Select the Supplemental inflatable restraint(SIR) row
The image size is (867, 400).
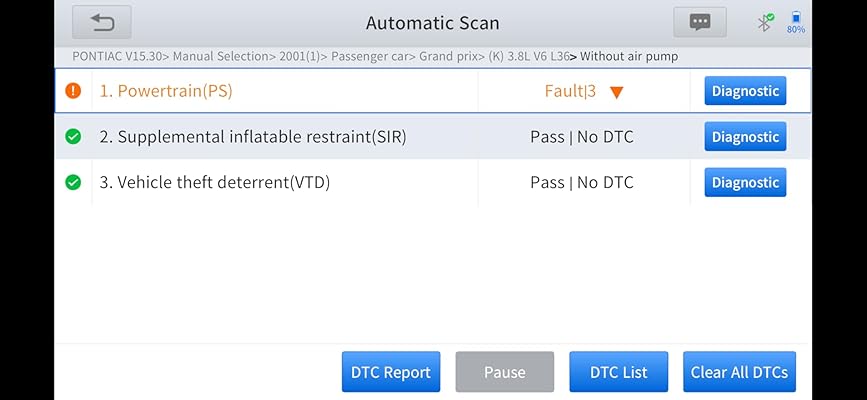coord(252,137)
